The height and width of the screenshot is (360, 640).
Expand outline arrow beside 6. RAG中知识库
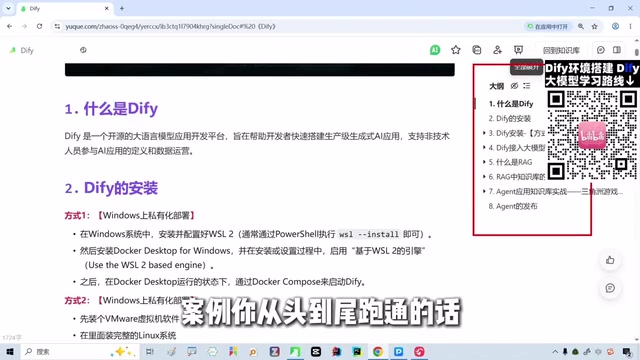pyautogui.click(x=484, y=177)
